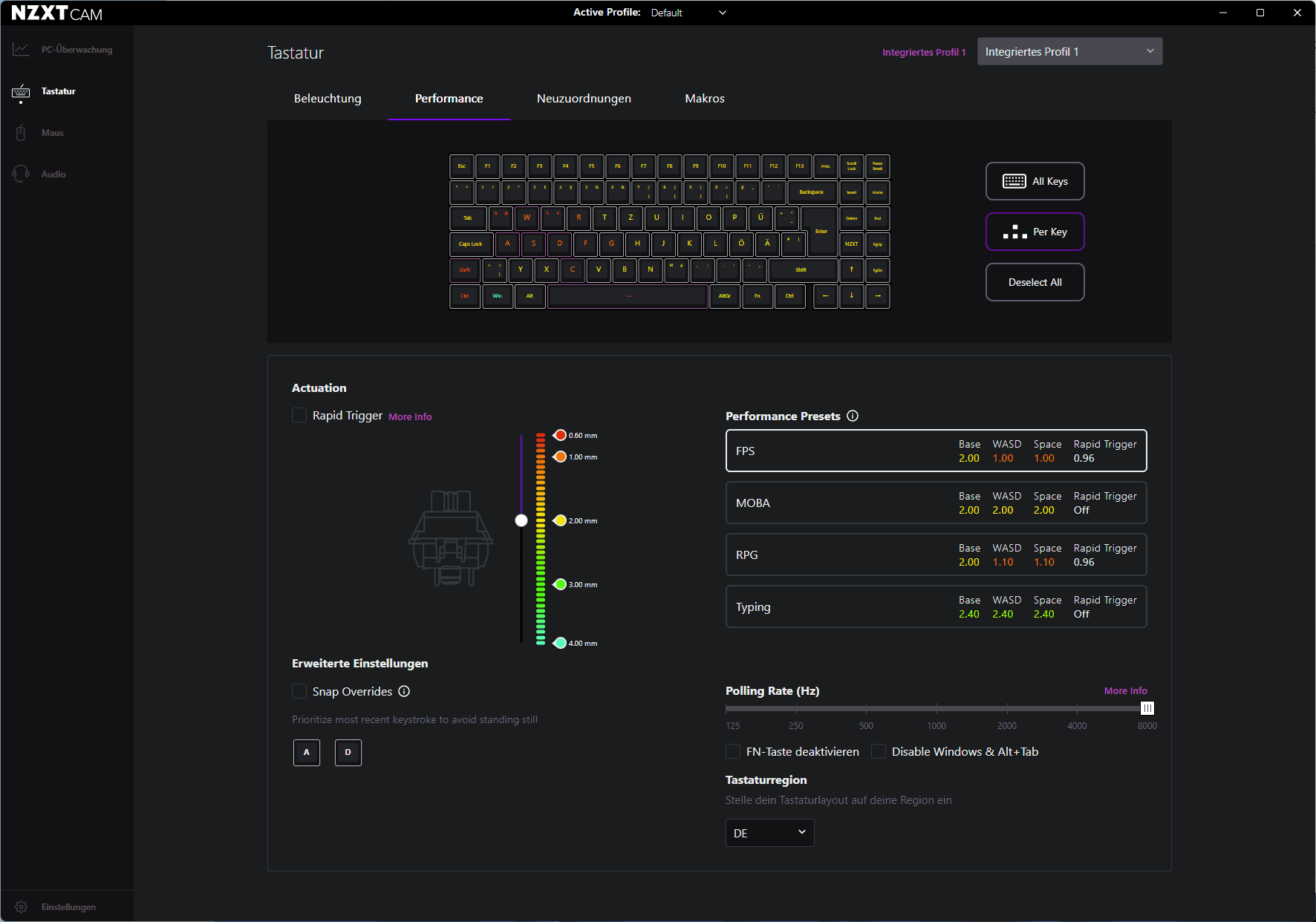
Task: Click the Per Key button
Action: point(1035,232)
